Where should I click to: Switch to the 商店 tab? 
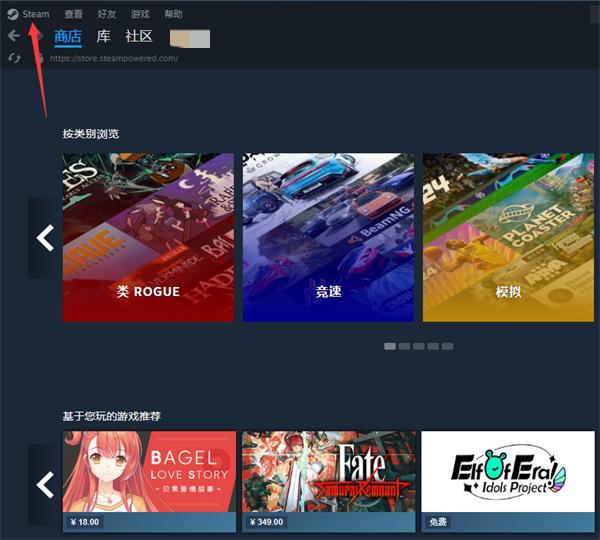tap(68, 36)
